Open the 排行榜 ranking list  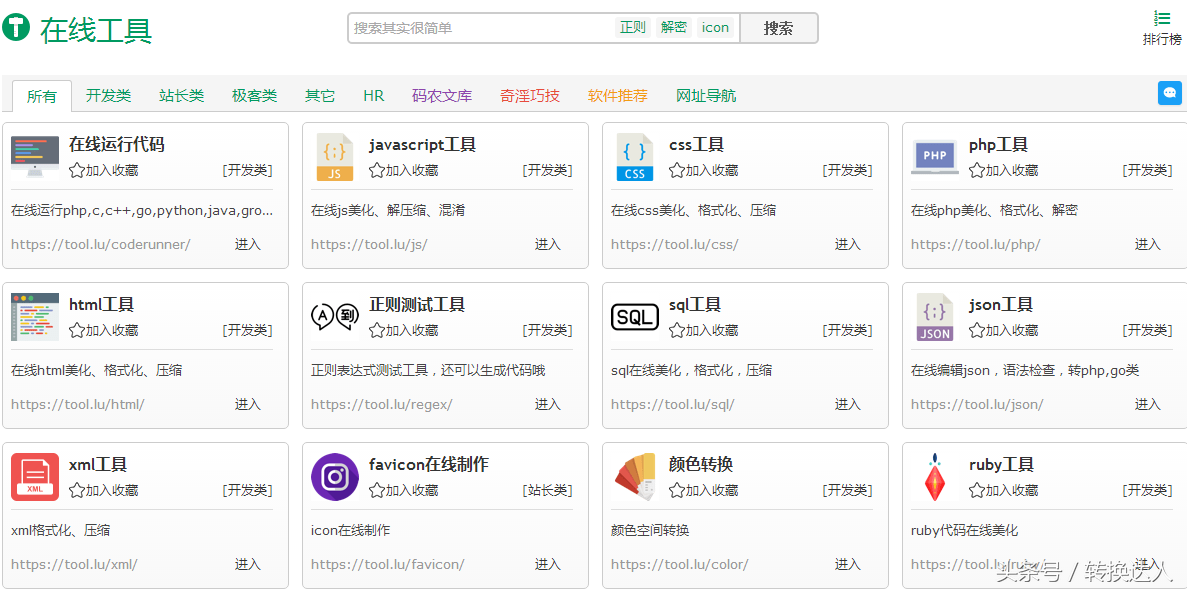[x=1162, y=28]
